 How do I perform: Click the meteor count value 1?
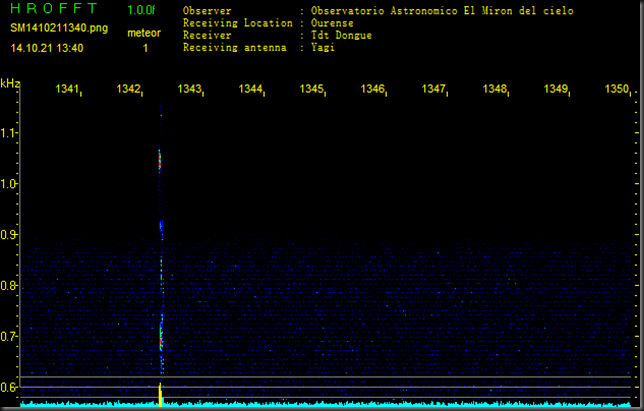coord(145,48)
